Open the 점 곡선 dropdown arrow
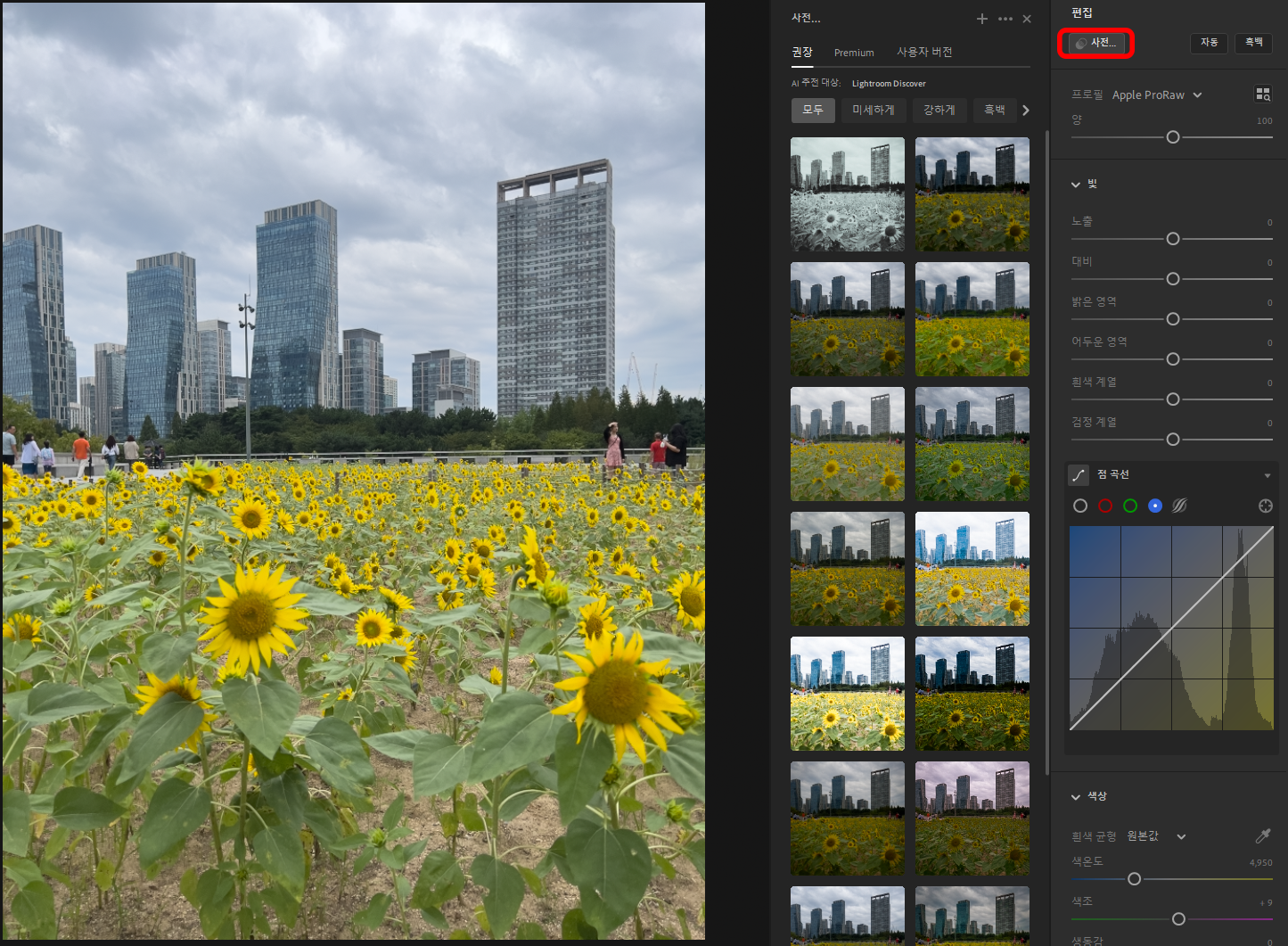The height and width of the screenshot is (946, 1288). [x=1267, y=475]
